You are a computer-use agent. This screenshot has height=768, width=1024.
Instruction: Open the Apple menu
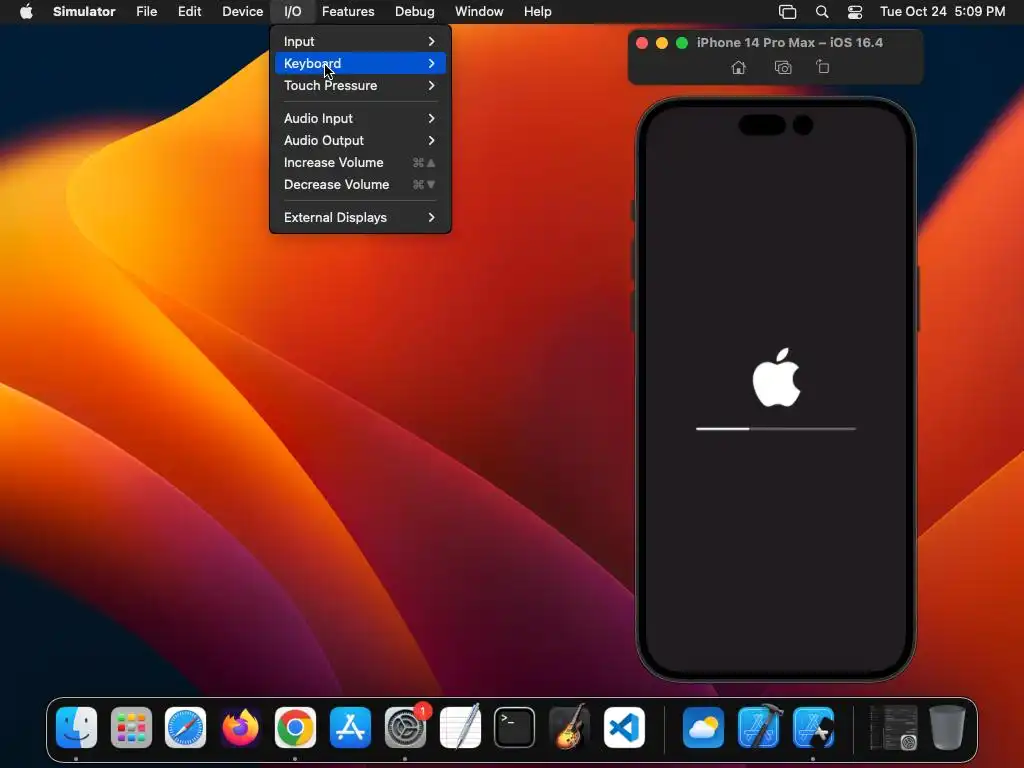pos(26,11)
